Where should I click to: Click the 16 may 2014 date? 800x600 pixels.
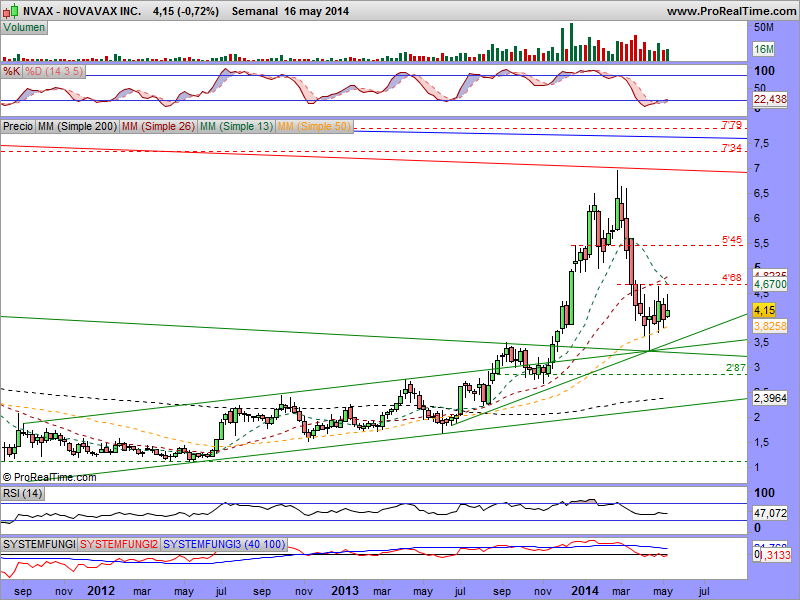click(316, 11)
